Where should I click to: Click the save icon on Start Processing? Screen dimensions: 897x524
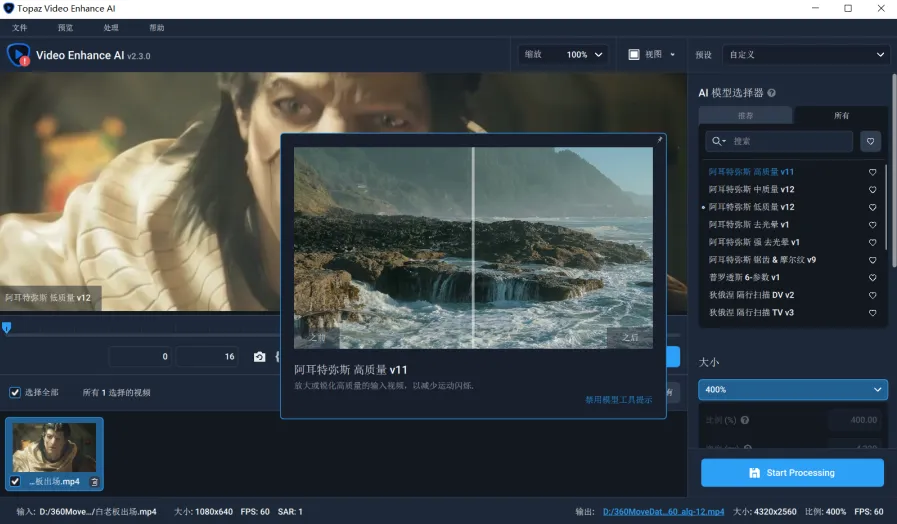pos(755,473)
